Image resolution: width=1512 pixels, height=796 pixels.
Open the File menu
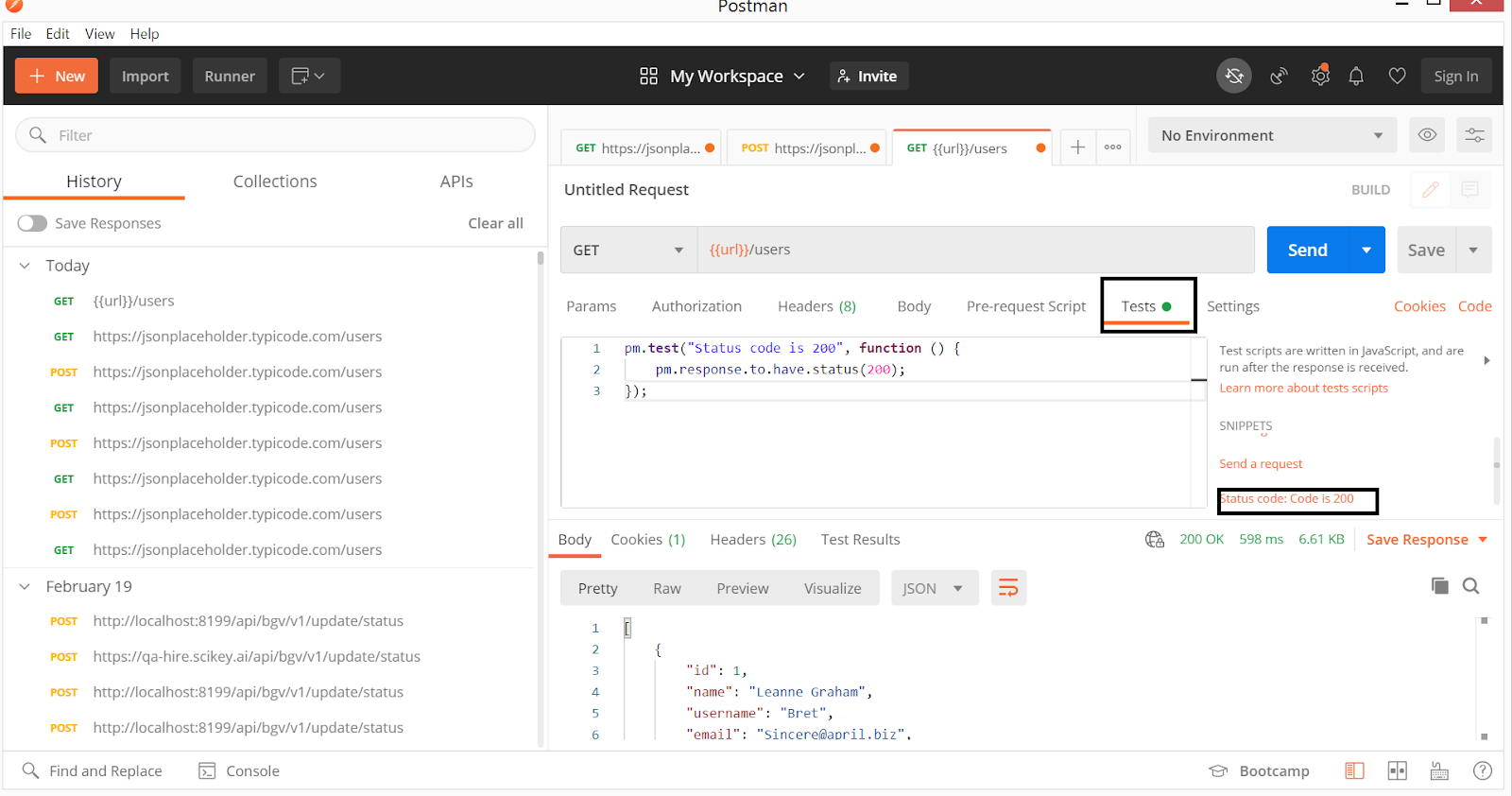coord(21,33)
